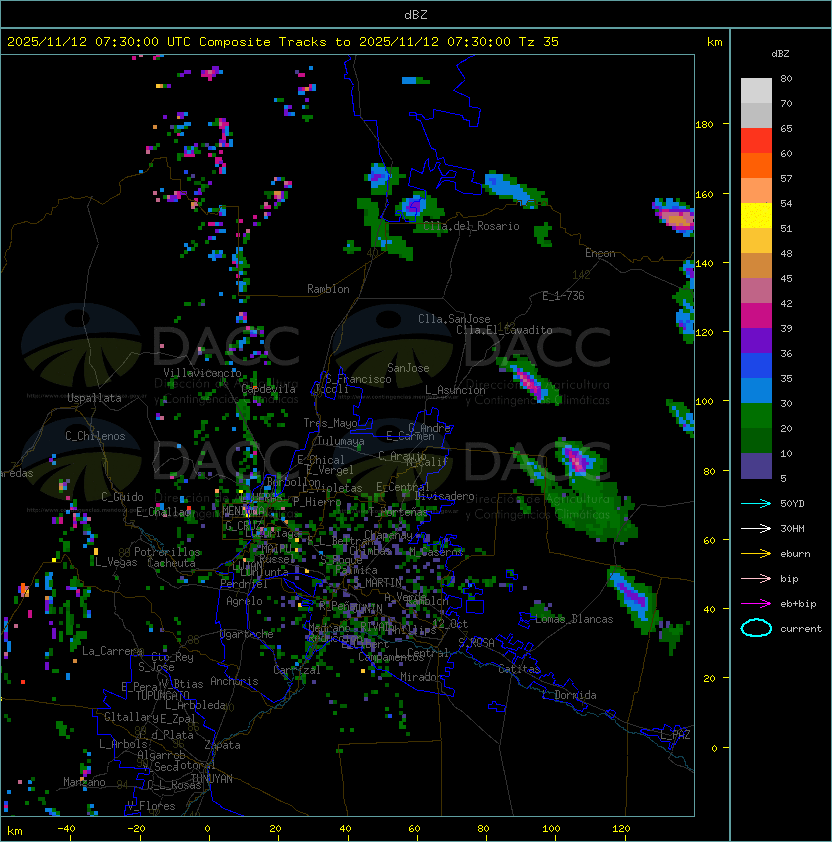Click the 'C_Guido' map label
832x842 pixels.
pyautogui.click(x=122, y=497)
